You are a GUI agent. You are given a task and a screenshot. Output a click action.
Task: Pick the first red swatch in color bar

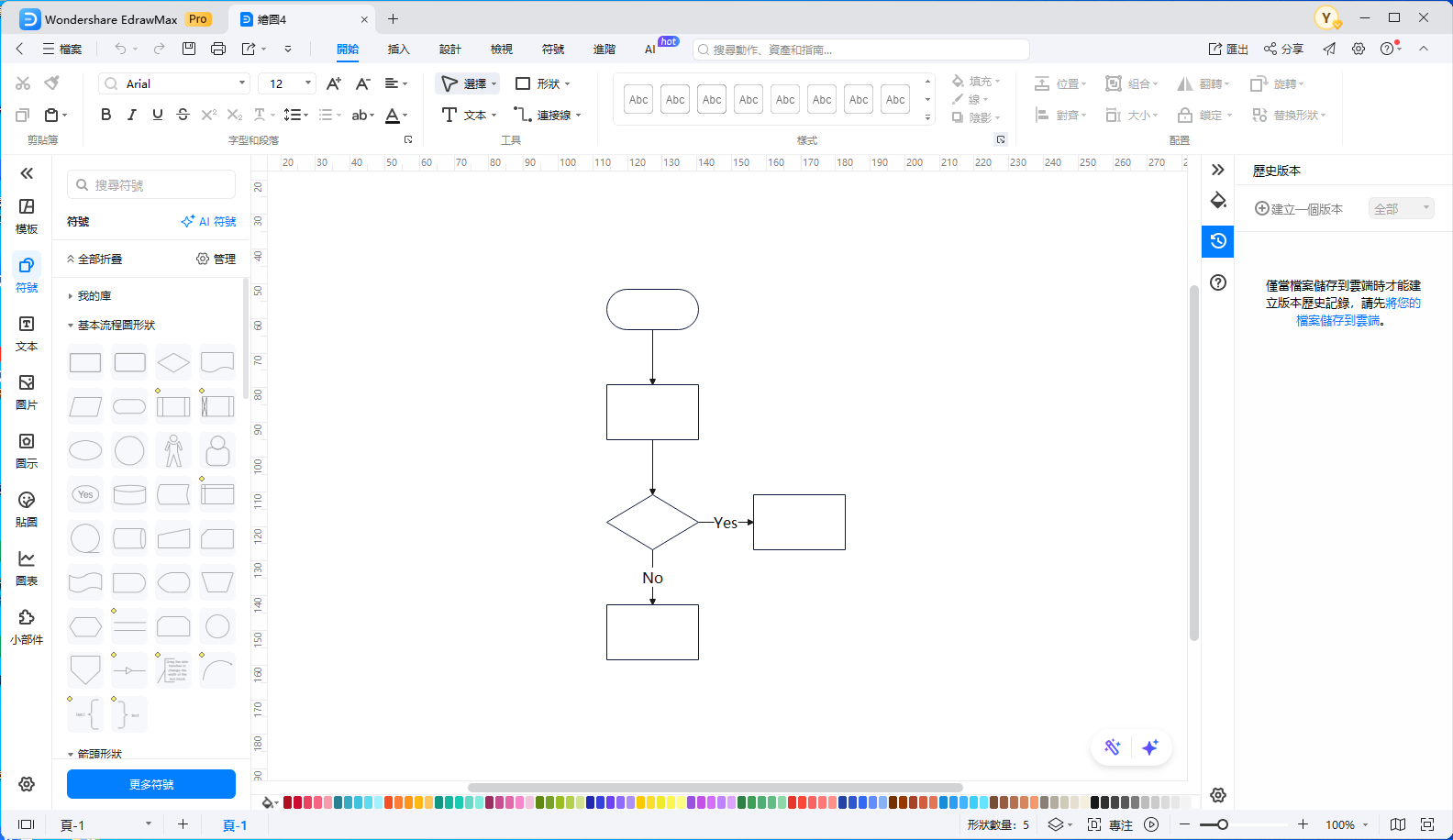pyautogui.click(x=288, y=802)
